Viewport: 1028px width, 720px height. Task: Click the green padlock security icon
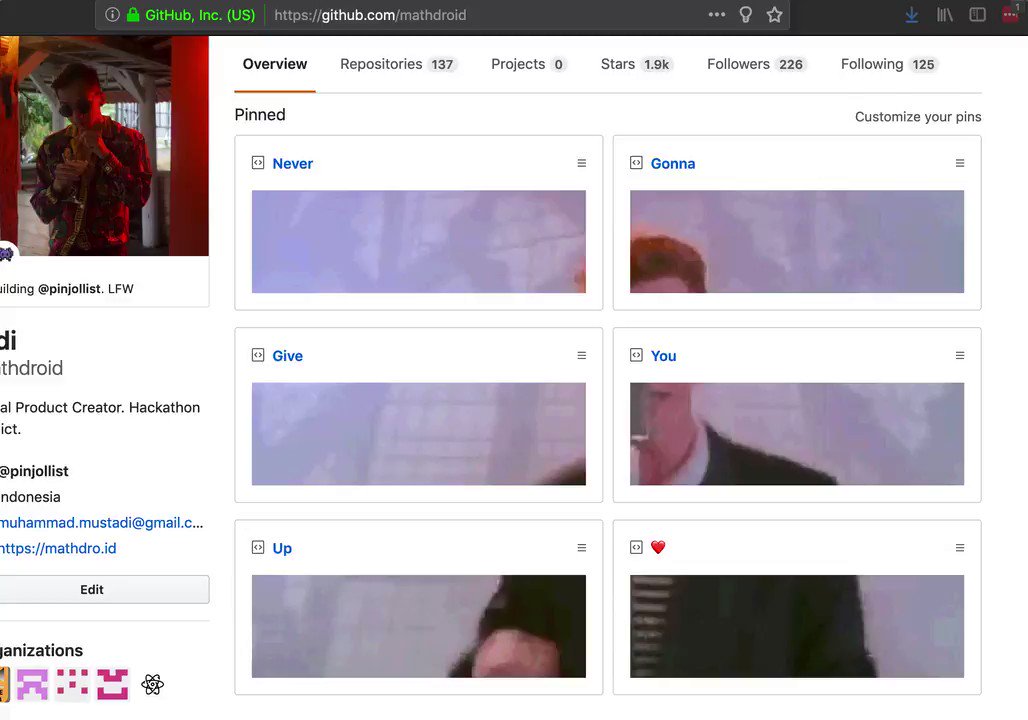[133, 14]
